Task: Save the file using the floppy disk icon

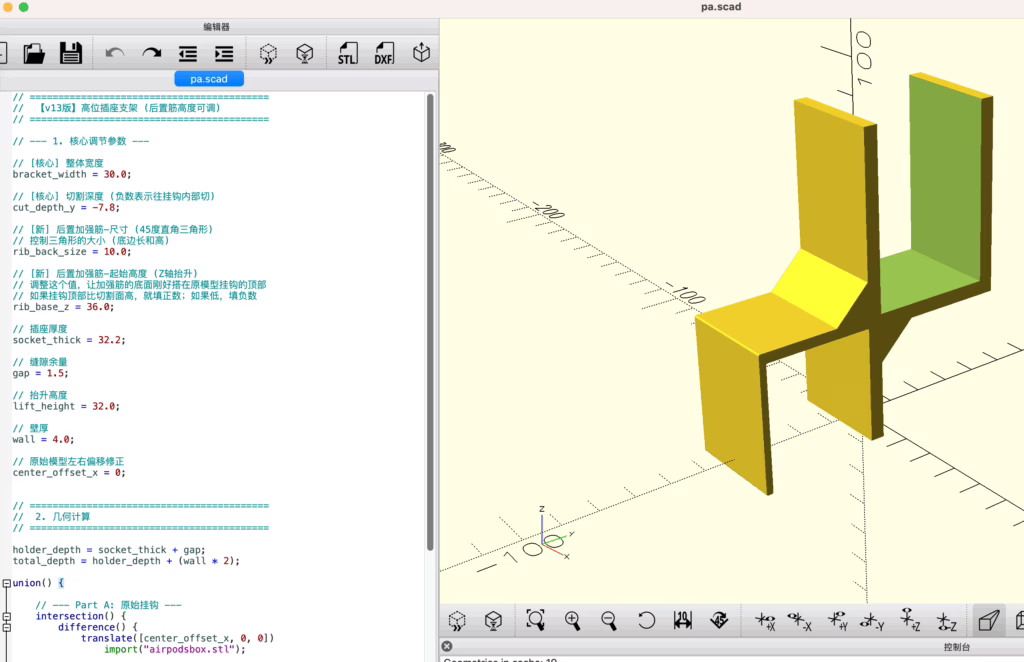Action: coord(70,53)
